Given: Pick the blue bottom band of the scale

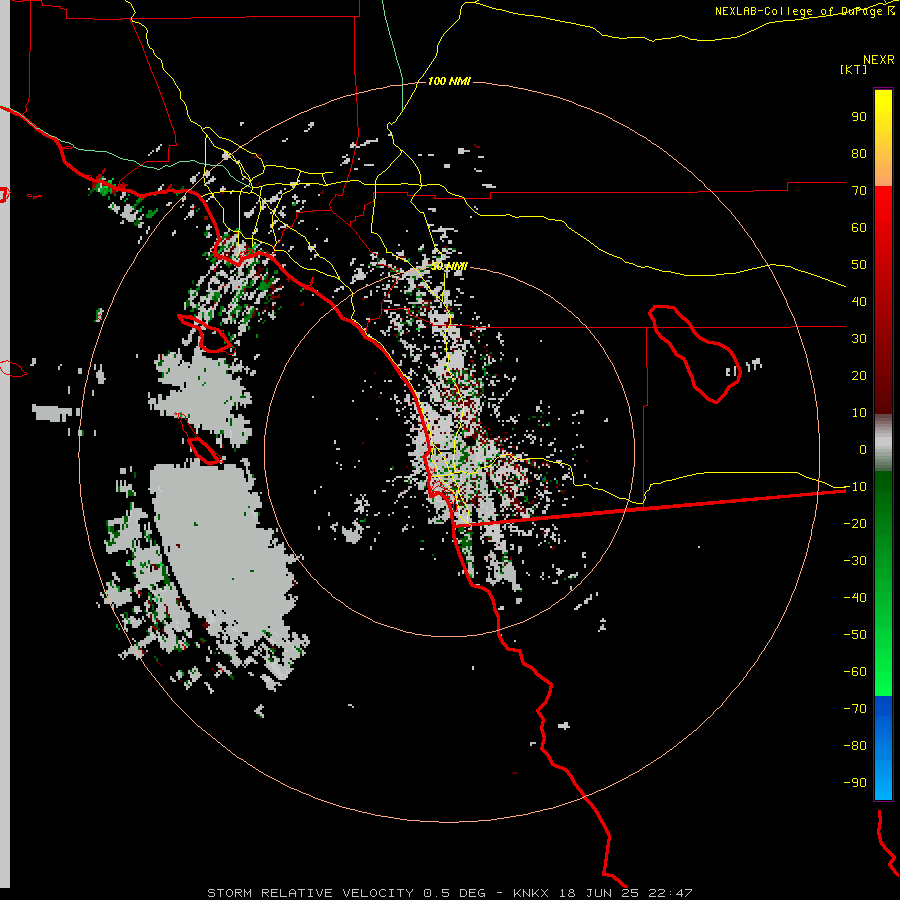Looking at the screenshot, I should tap(883, 748).
